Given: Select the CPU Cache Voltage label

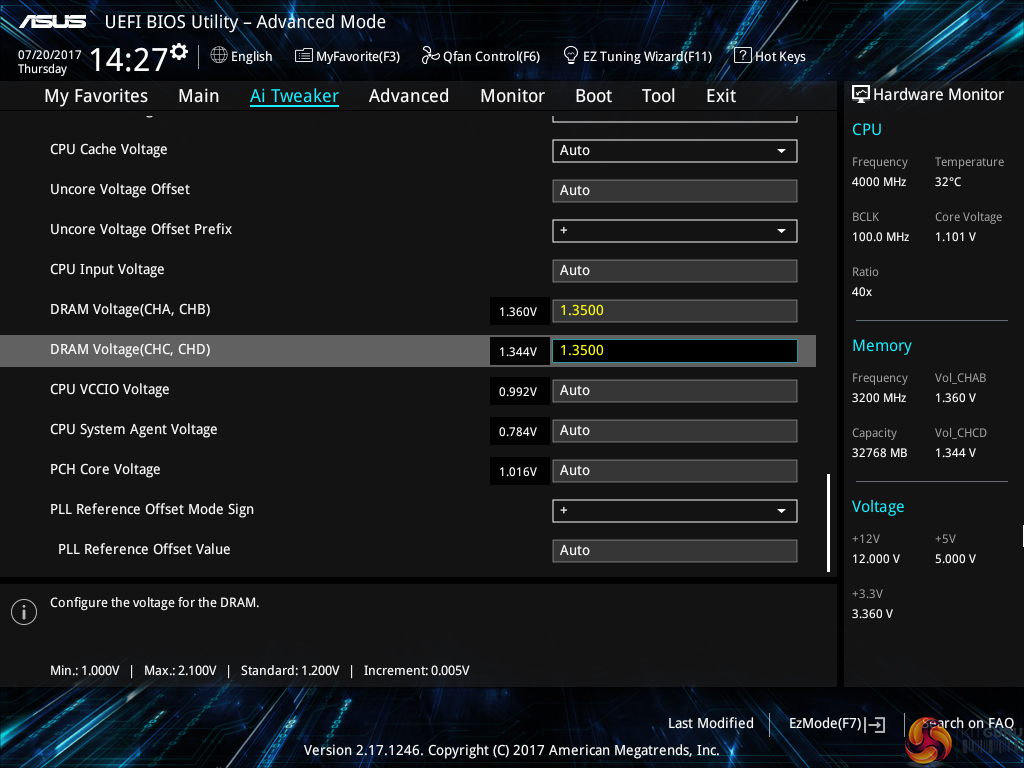Looking at the screenshot, I should [x=108, y=150].
